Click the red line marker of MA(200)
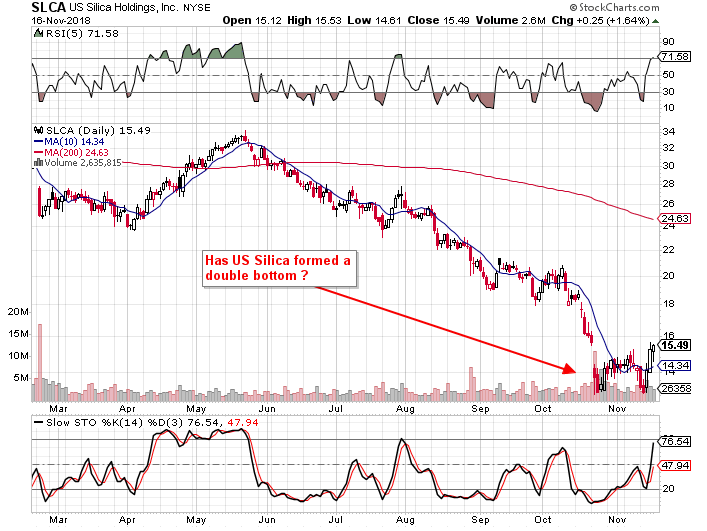The image size is (707, 531). 39,152
